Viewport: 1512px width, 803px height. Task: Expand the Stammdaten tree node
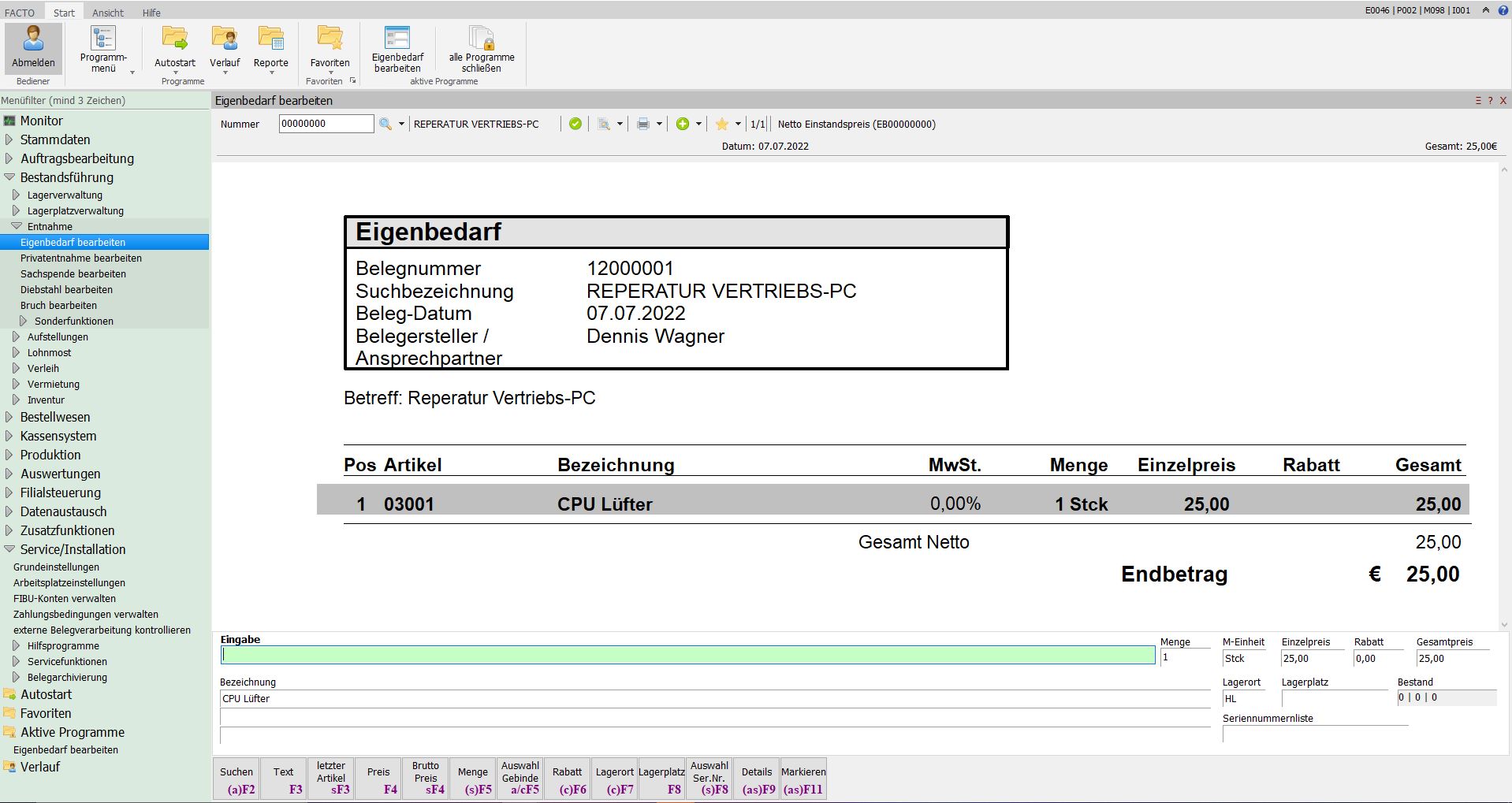9,140
